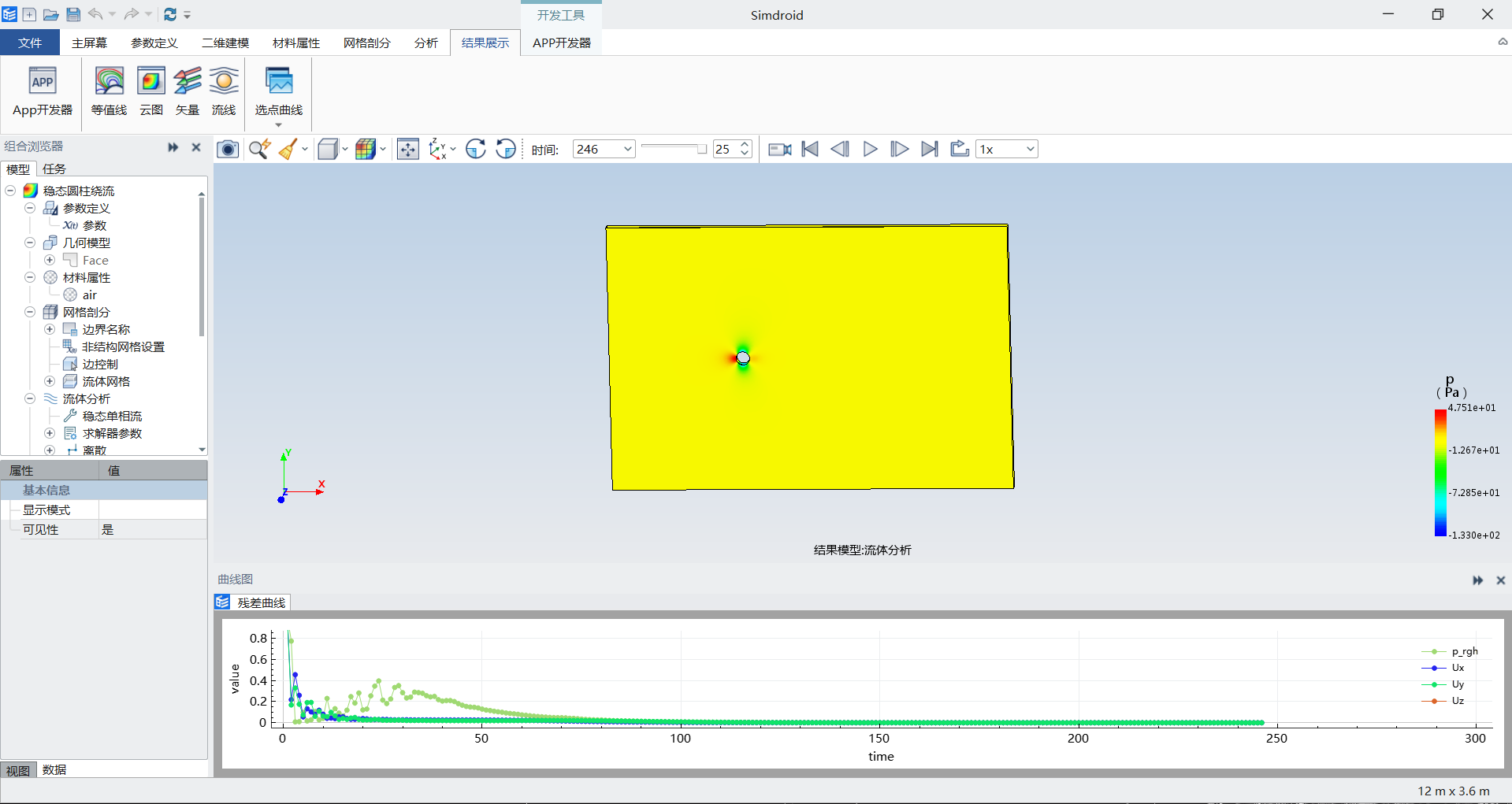Select the 云图 cloud map tool

(150, 92)
